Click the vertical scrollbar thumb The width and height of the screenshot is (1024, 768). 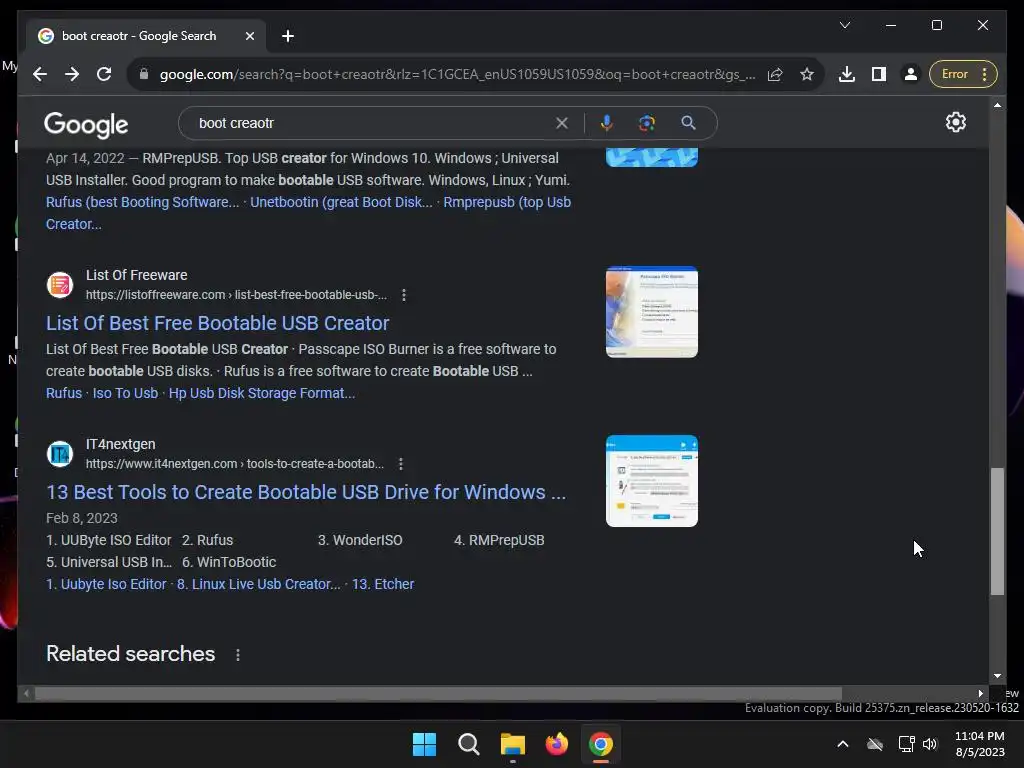997,531
